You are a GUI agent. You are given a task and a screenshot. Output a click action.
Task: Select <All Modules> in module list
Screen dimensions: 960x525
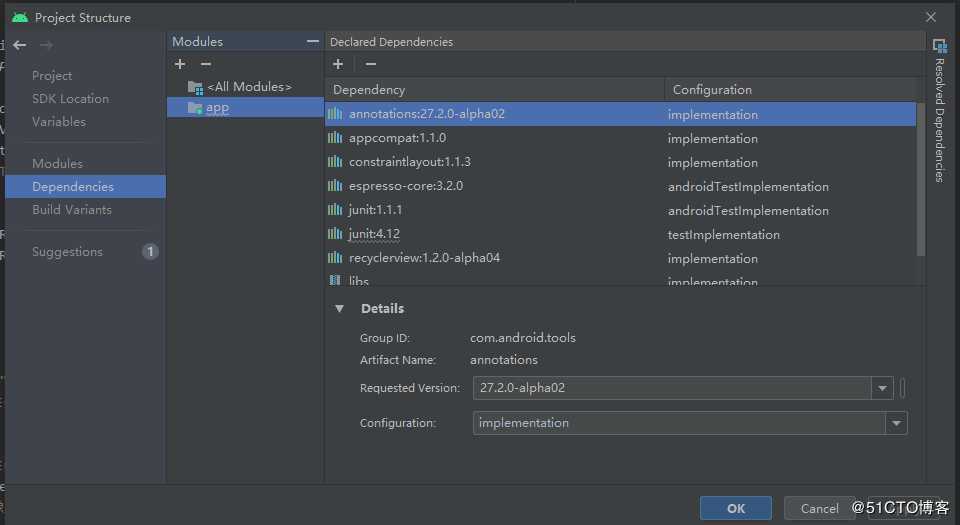tap(249, 87)
